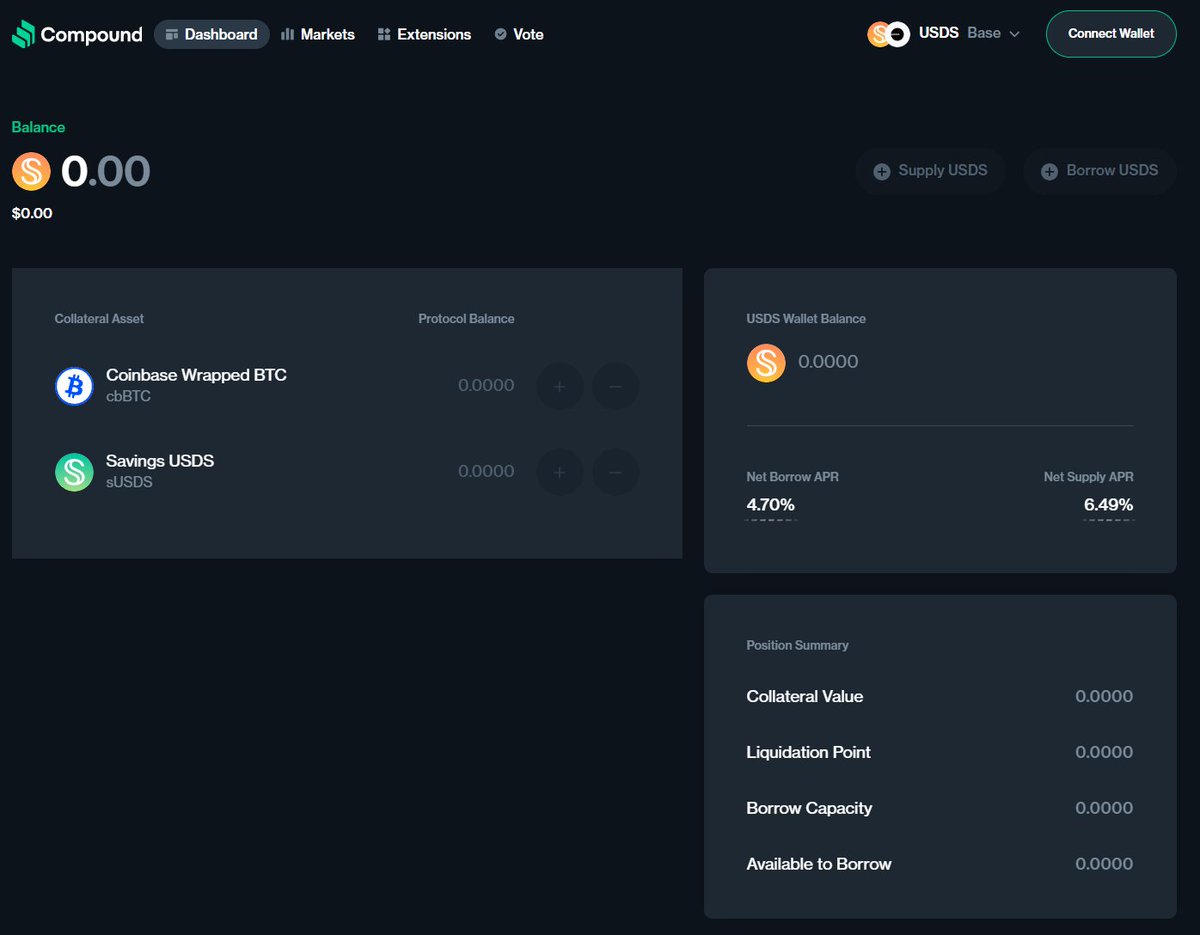Screen dimensions: 1200x935
Task: Click the Position Summary heading
Action: 797,645
